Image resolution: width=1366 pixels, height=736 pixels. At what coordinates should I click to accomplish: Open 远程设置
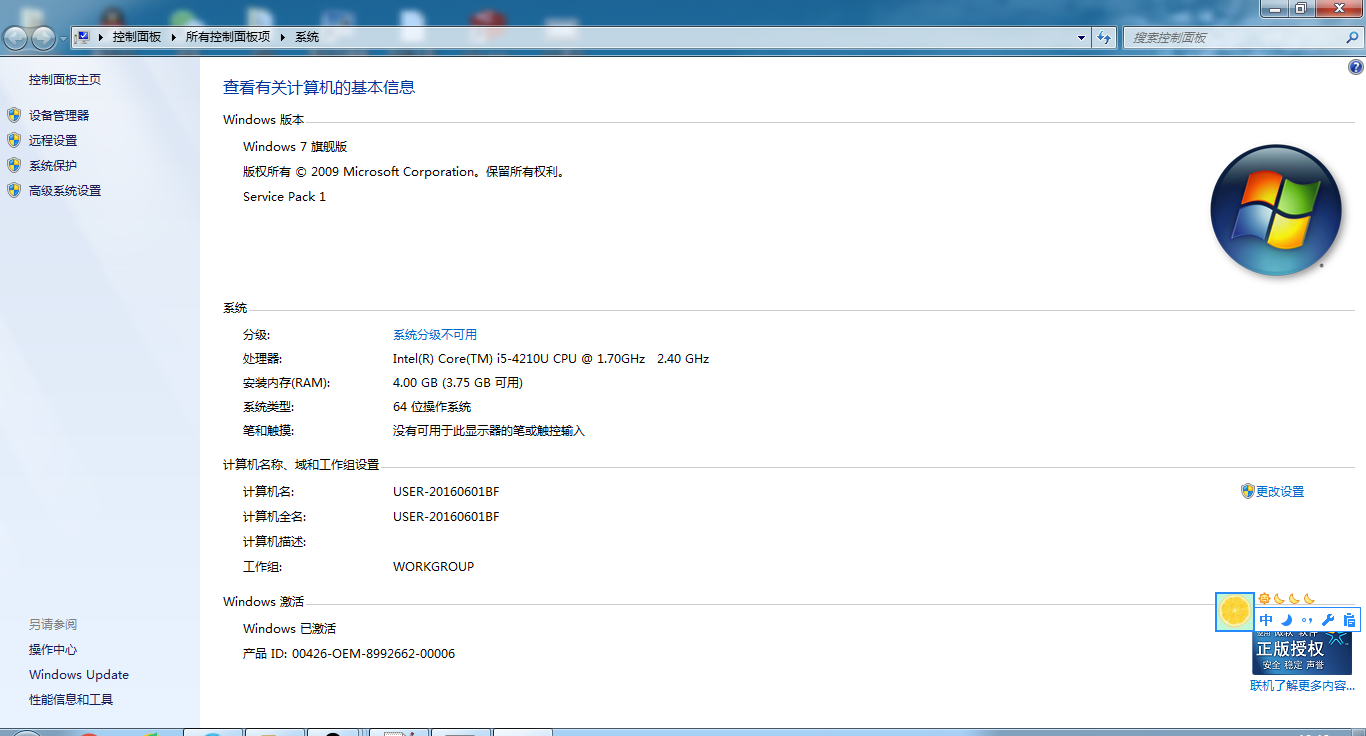point(53,141)
